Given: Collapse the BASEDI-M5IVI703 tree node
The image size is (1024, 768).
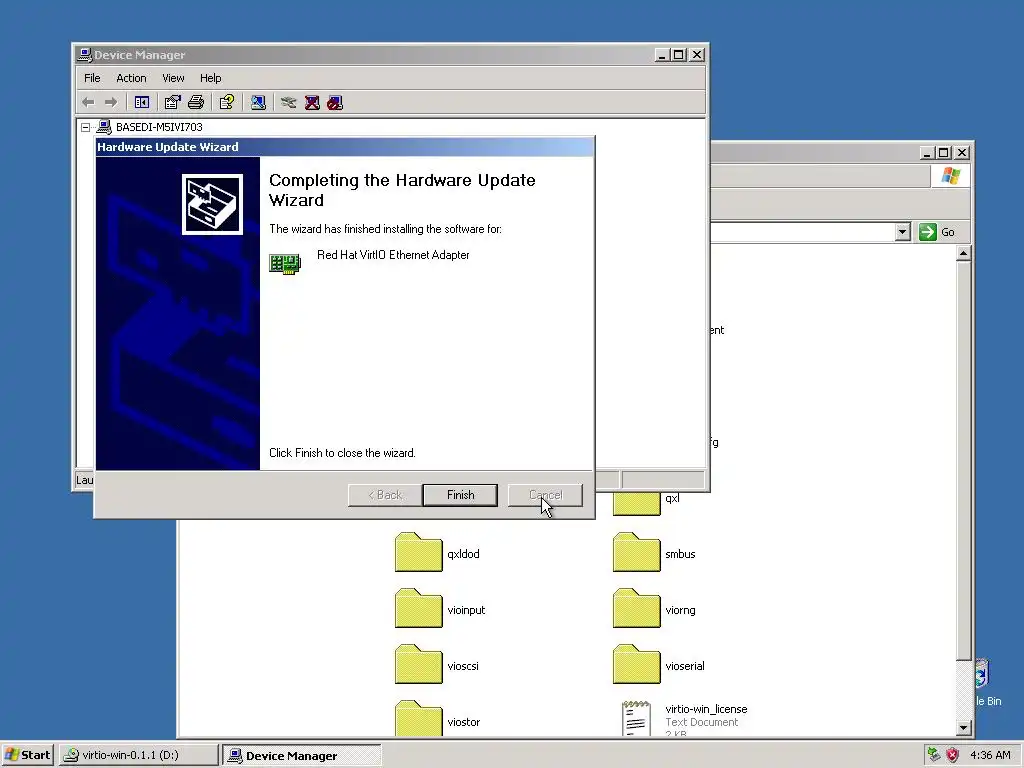Looking at the screenshot, I should pos(86,127).
